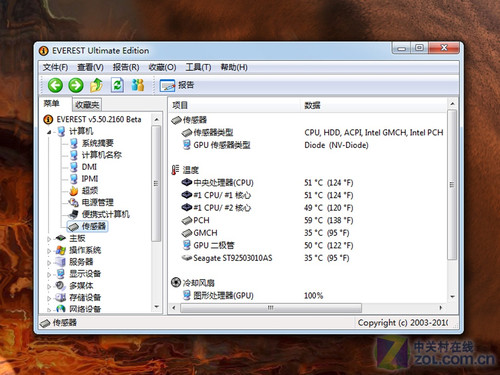Click the 59 °C (138 °F) PCH value

point(328,220)
